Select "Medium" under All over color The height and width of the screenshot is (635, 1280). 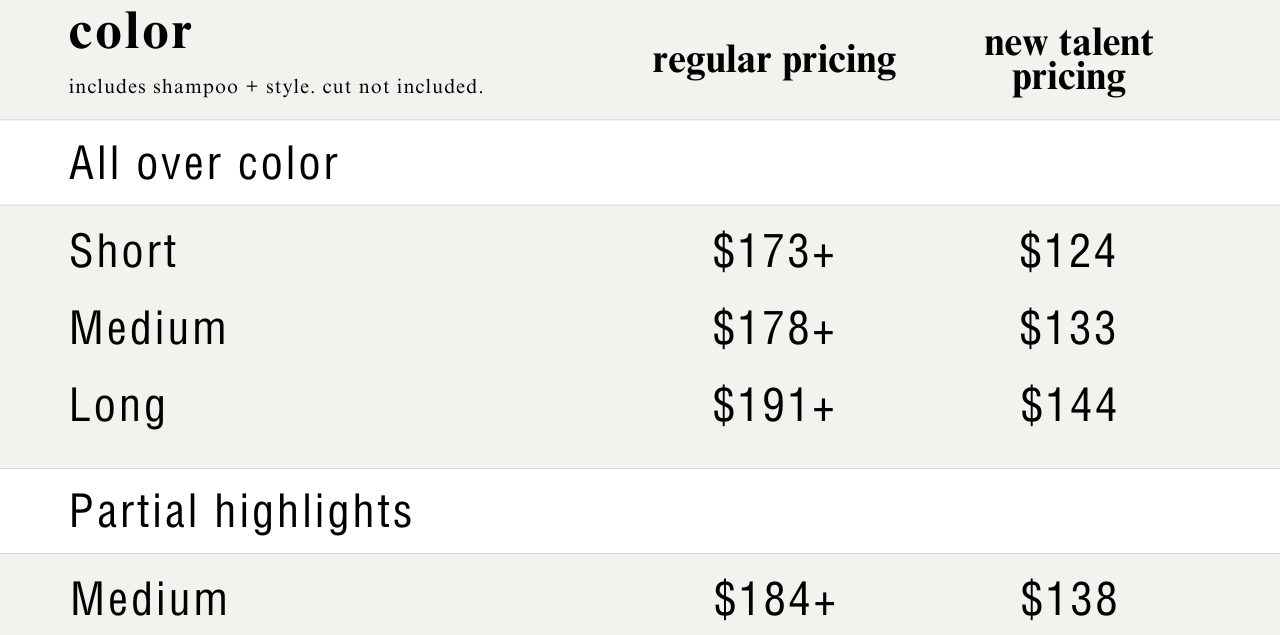(x=148, y=328)
